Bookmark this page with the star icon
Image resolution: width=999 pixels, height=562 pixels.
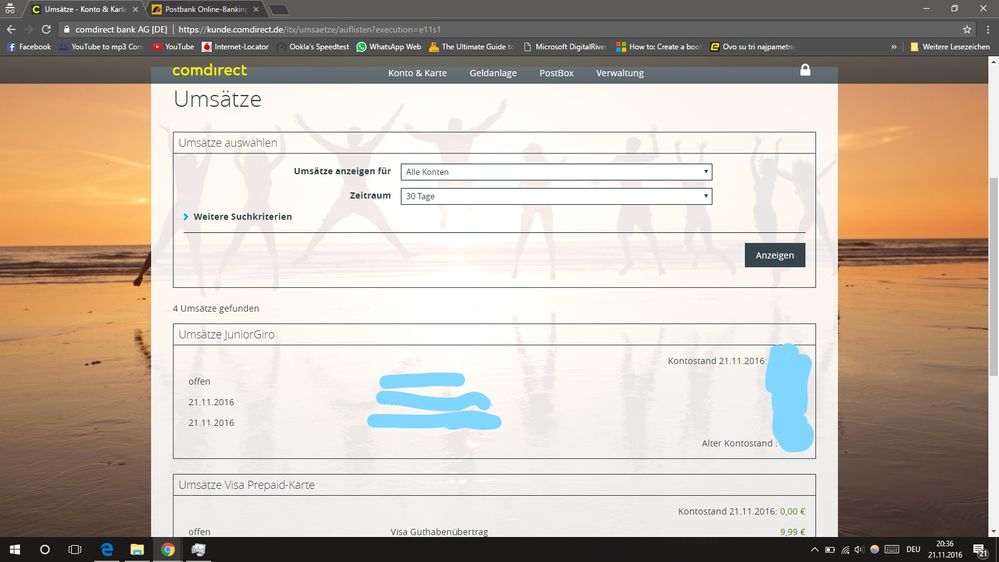(x=967, y=29)
